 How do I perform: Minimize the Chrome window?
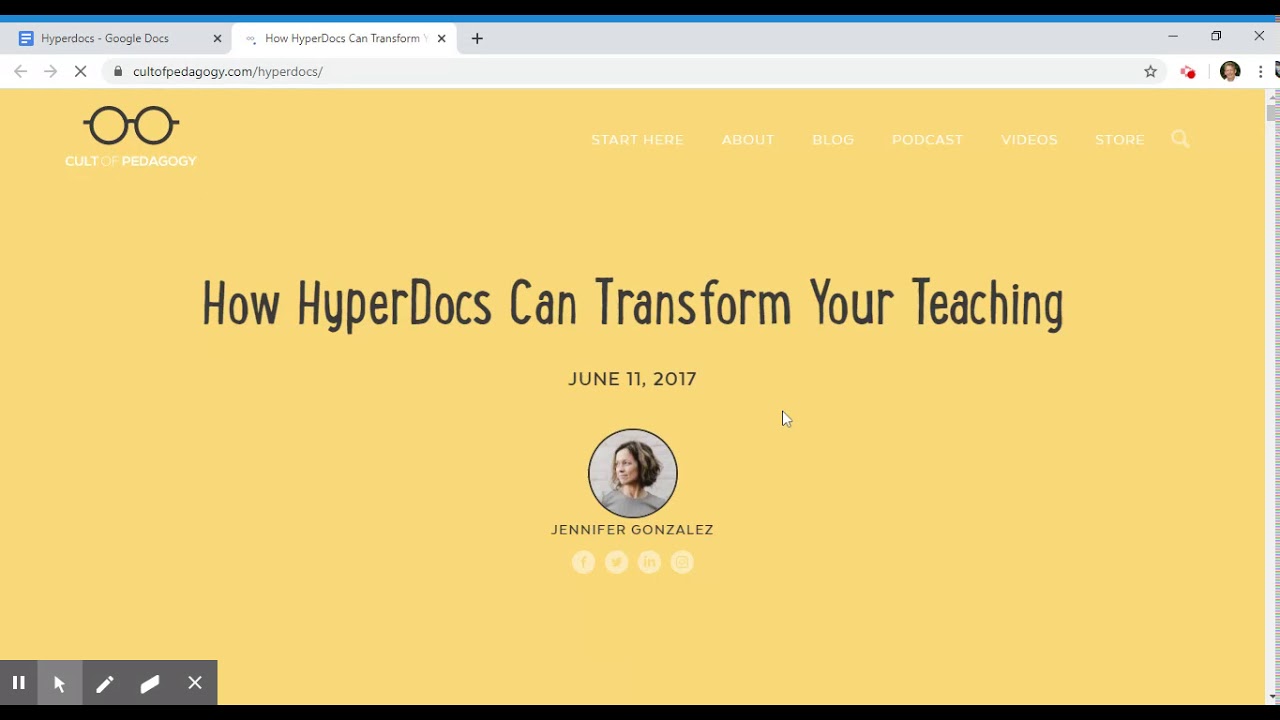(x=1173, y=36)
